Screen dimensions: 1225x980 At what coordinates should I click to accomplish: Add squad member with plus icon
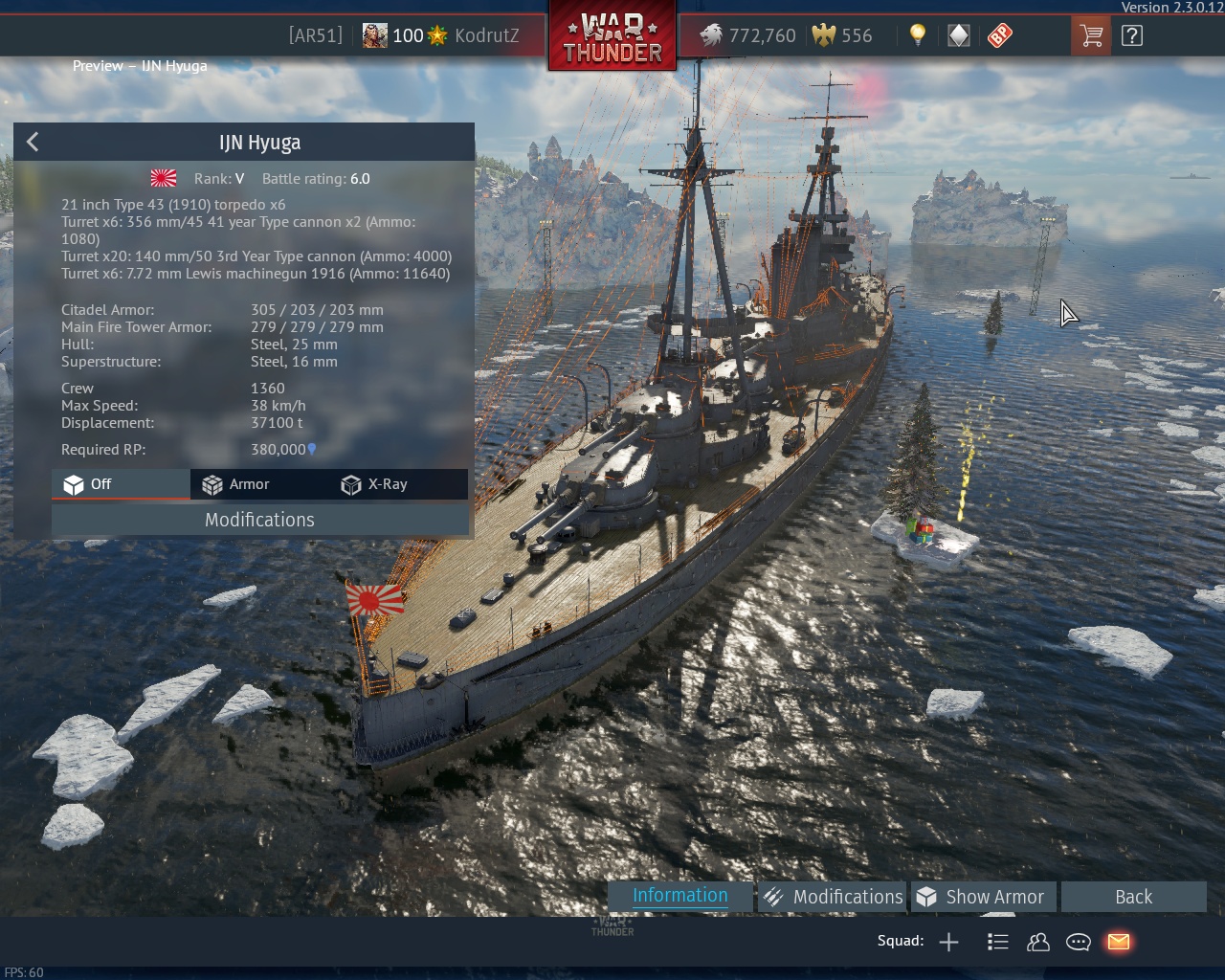point(948,942)
